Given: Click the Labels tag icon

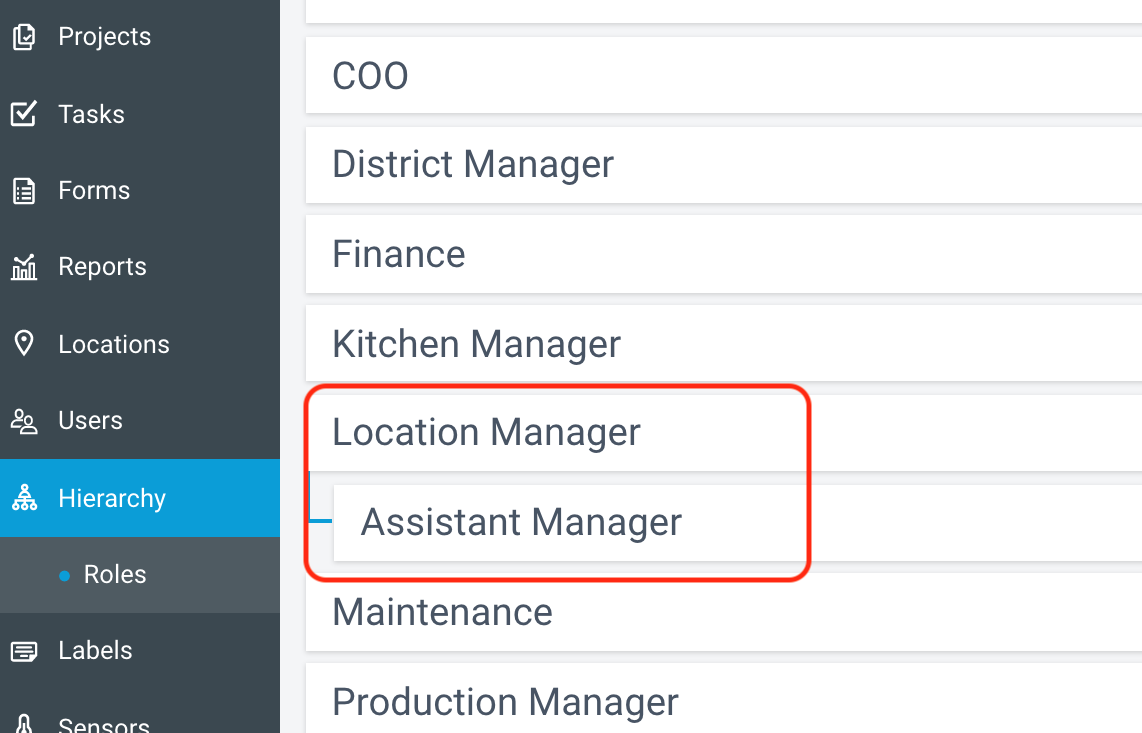Looking at the screenshot, I should click(x=24, y=651).
